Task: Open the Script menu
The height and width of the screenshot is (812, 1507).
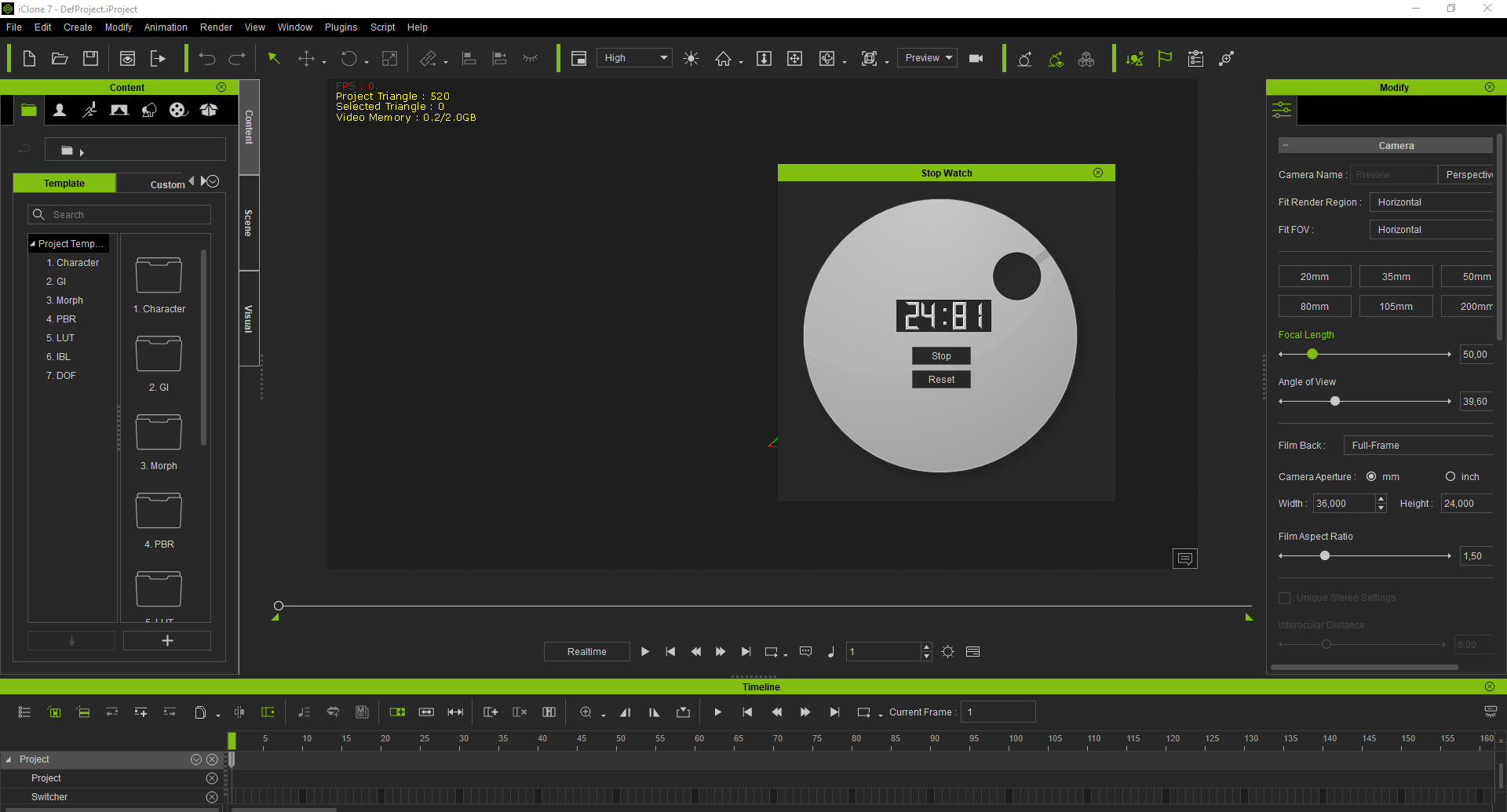Action: click(382, 27)
